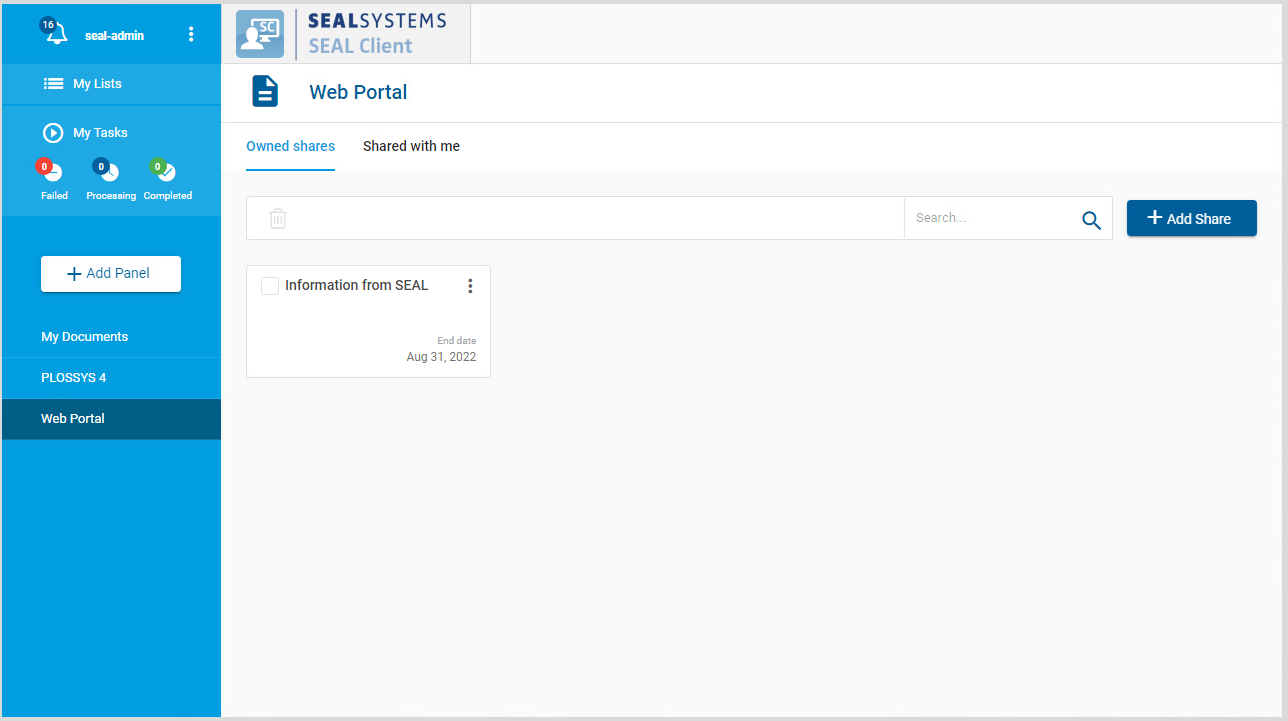
Task: Select PLOSSYS 4 panel in sidebar
Action: pyautogui.click(x=74, y=378)
